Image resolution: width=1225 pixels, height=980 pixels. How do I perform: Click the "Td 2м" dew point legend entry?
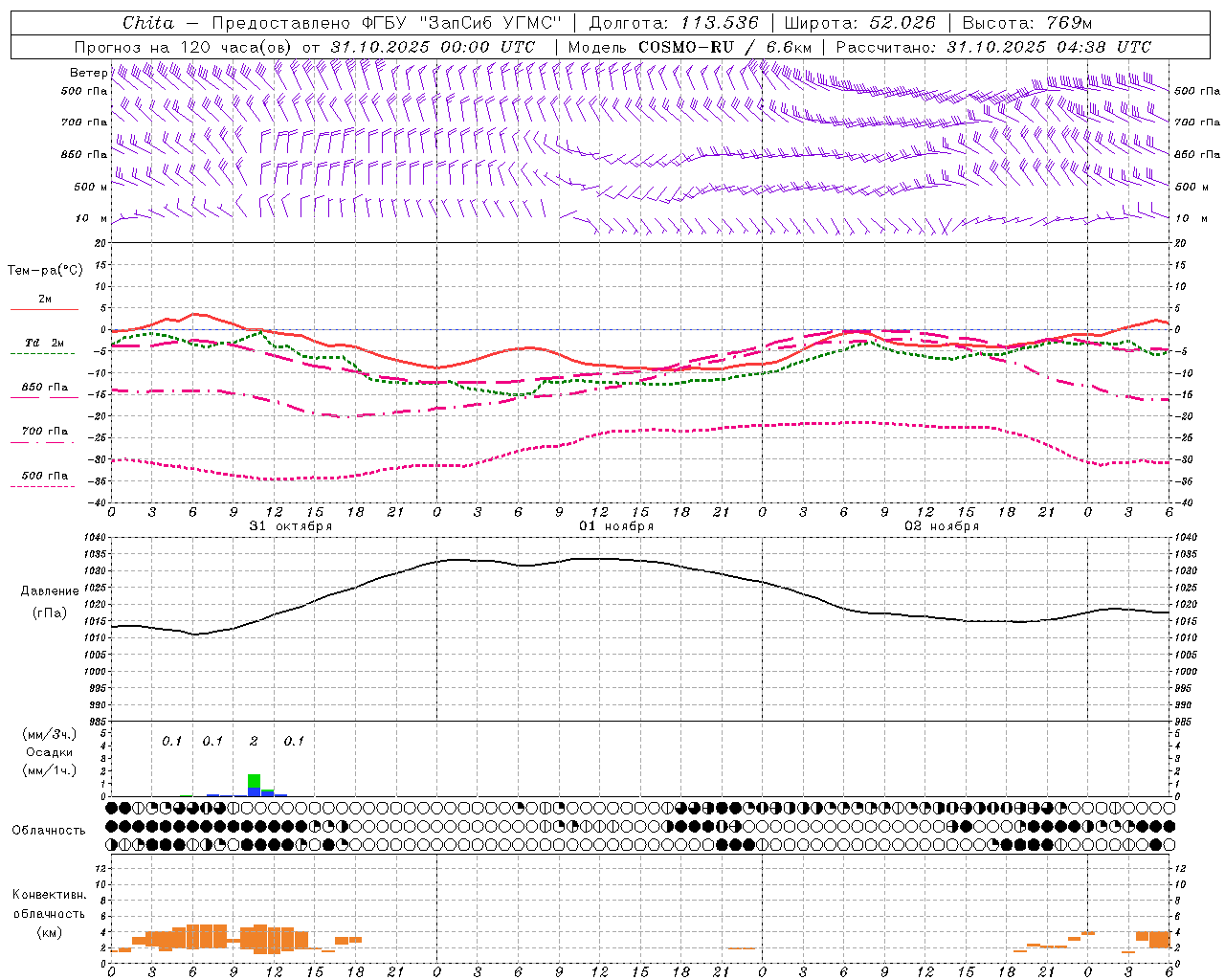44,343
